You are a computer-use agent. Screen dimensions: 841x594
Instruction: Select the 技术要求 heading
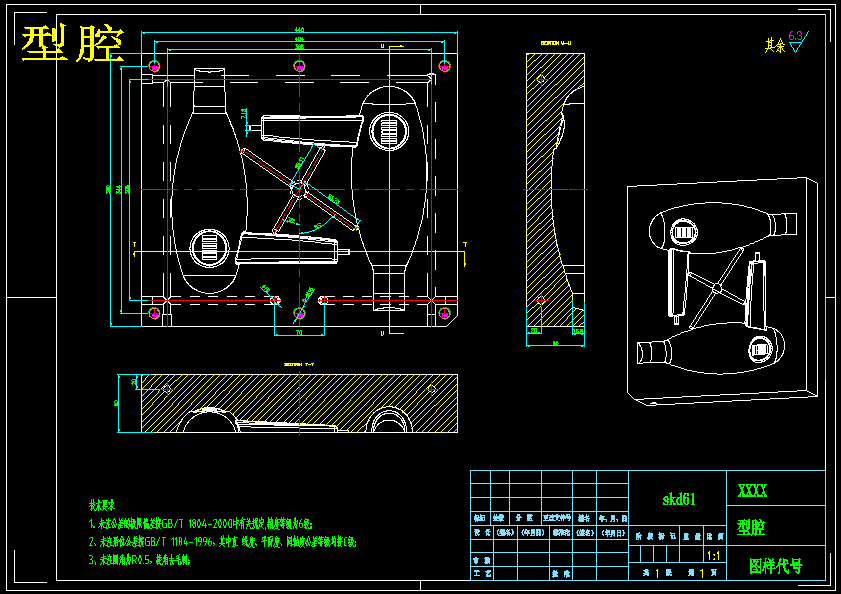(x=101, y=505)
